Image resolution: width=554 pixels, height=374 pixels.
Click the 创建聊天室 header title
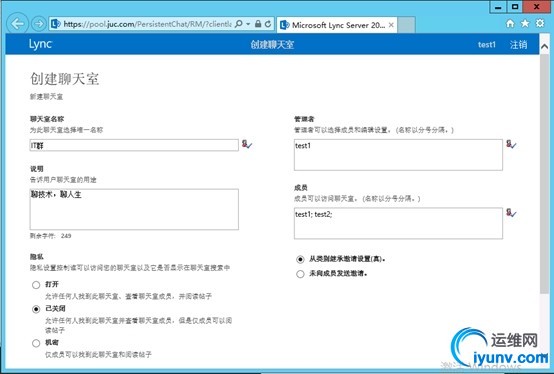click(x=272, y=44)
